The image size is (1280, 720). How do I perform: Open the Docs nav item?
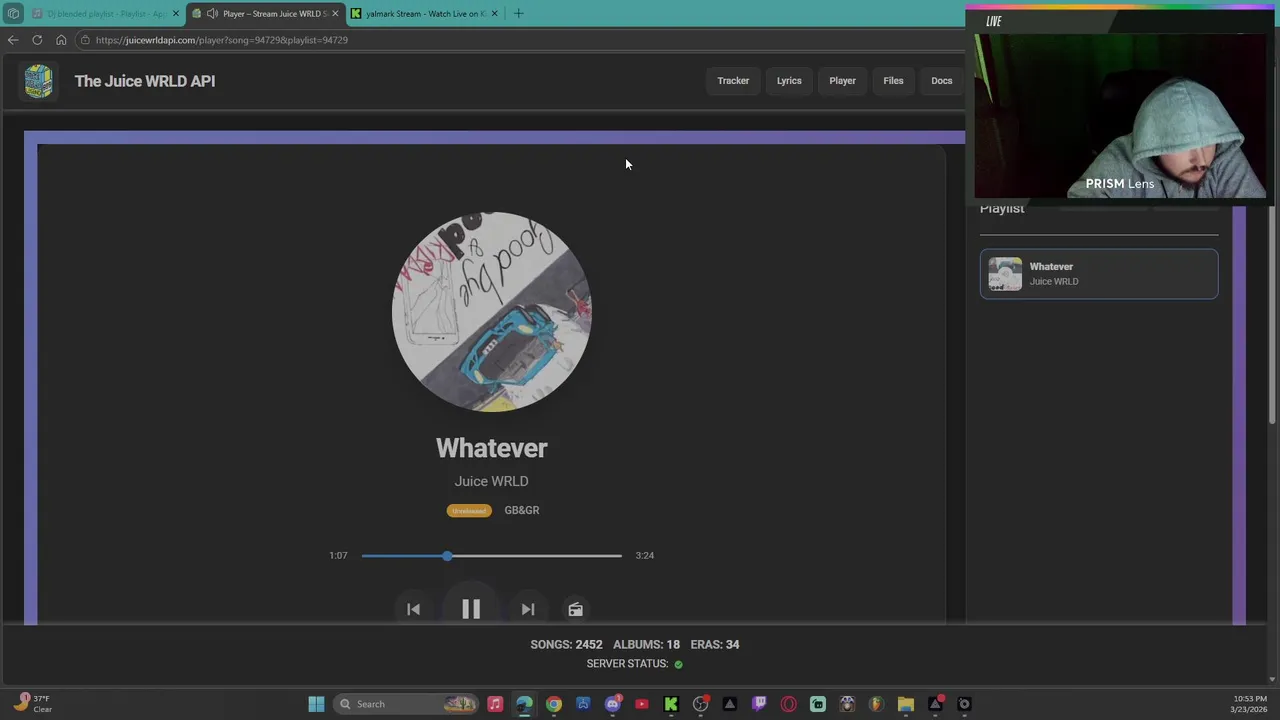(942, 81)
